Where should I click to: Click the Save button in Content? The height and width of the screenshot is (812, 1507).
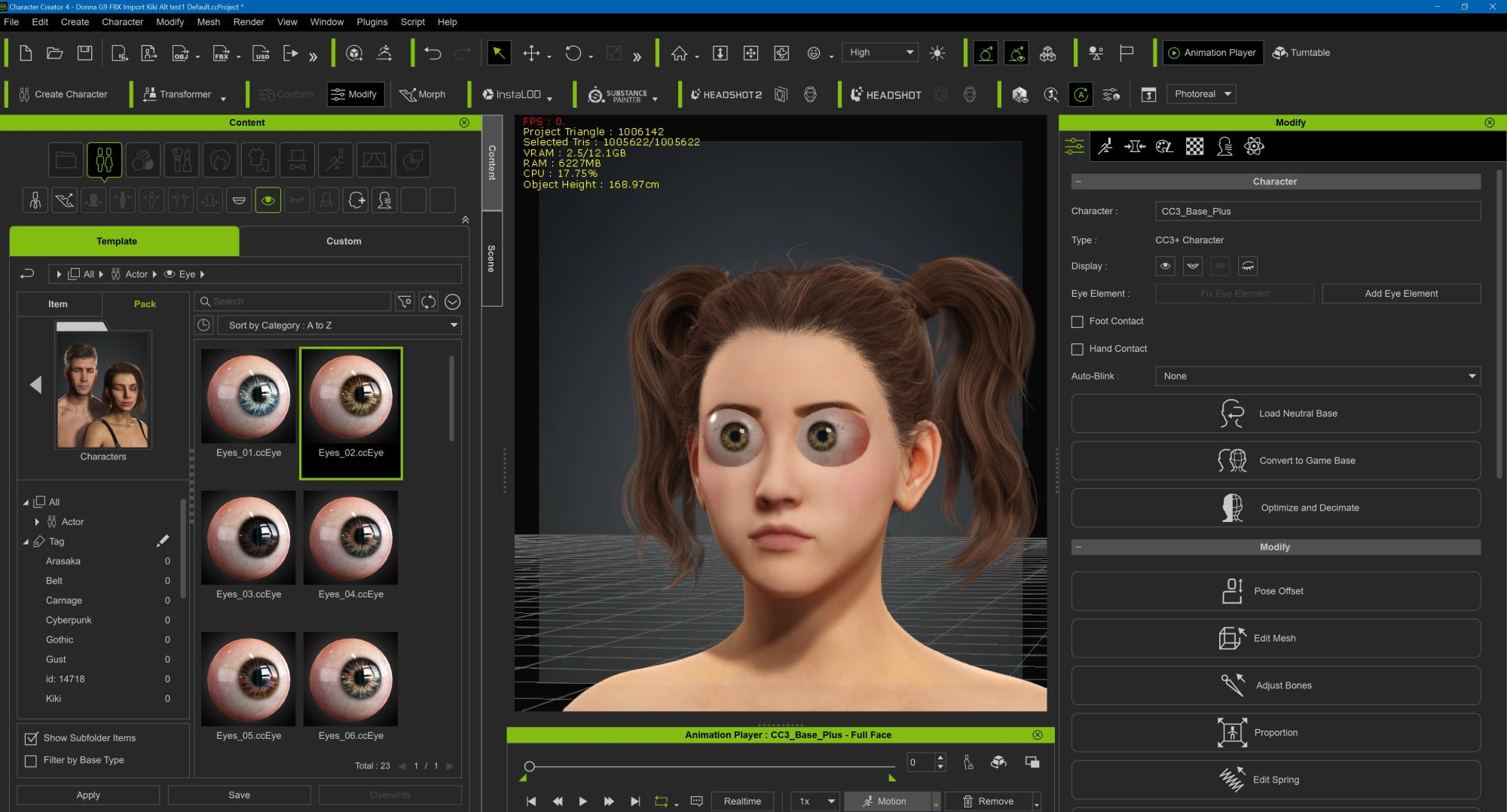(239, 795)
